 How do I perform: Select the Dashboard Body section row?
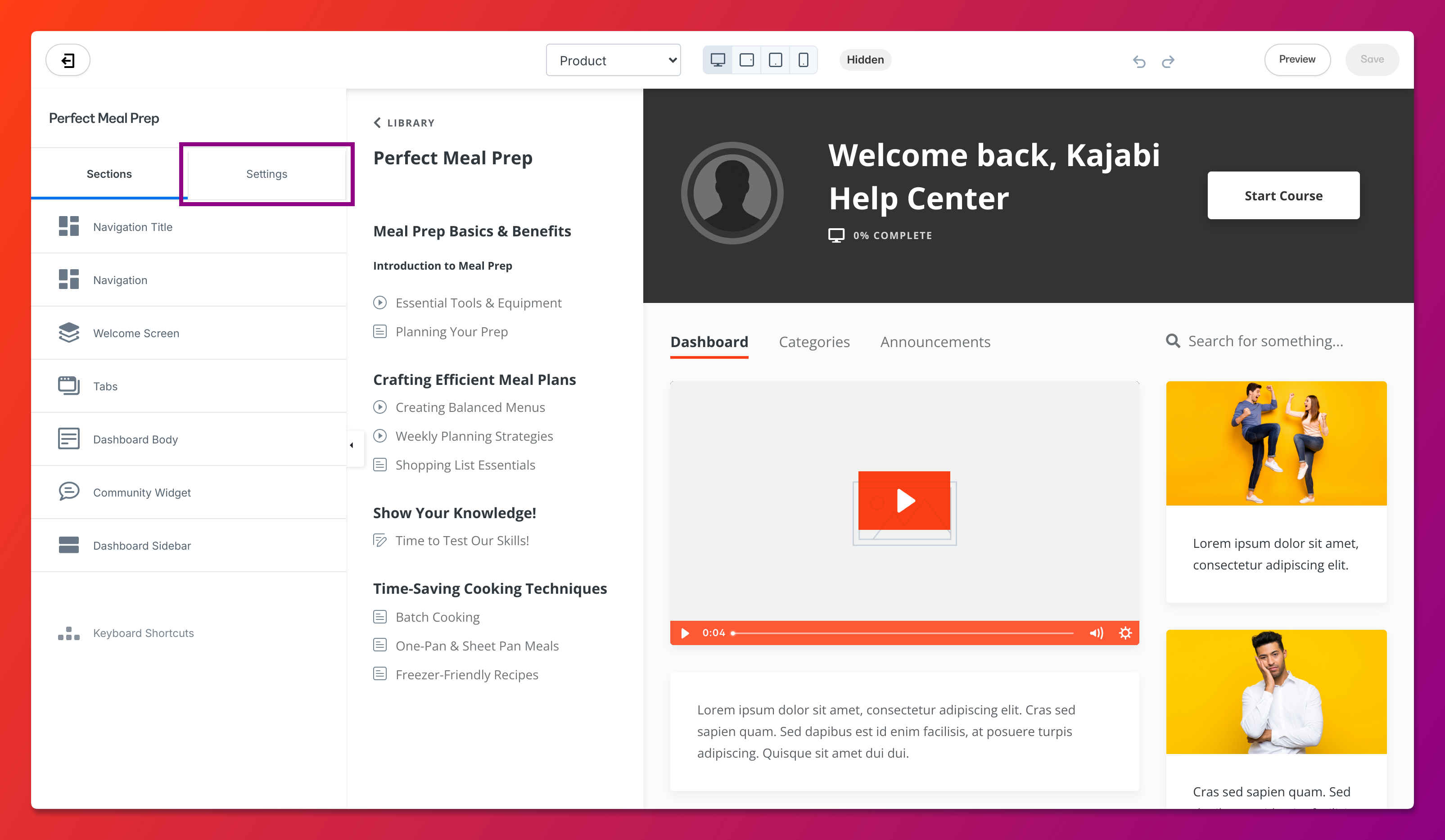point(189,438)
